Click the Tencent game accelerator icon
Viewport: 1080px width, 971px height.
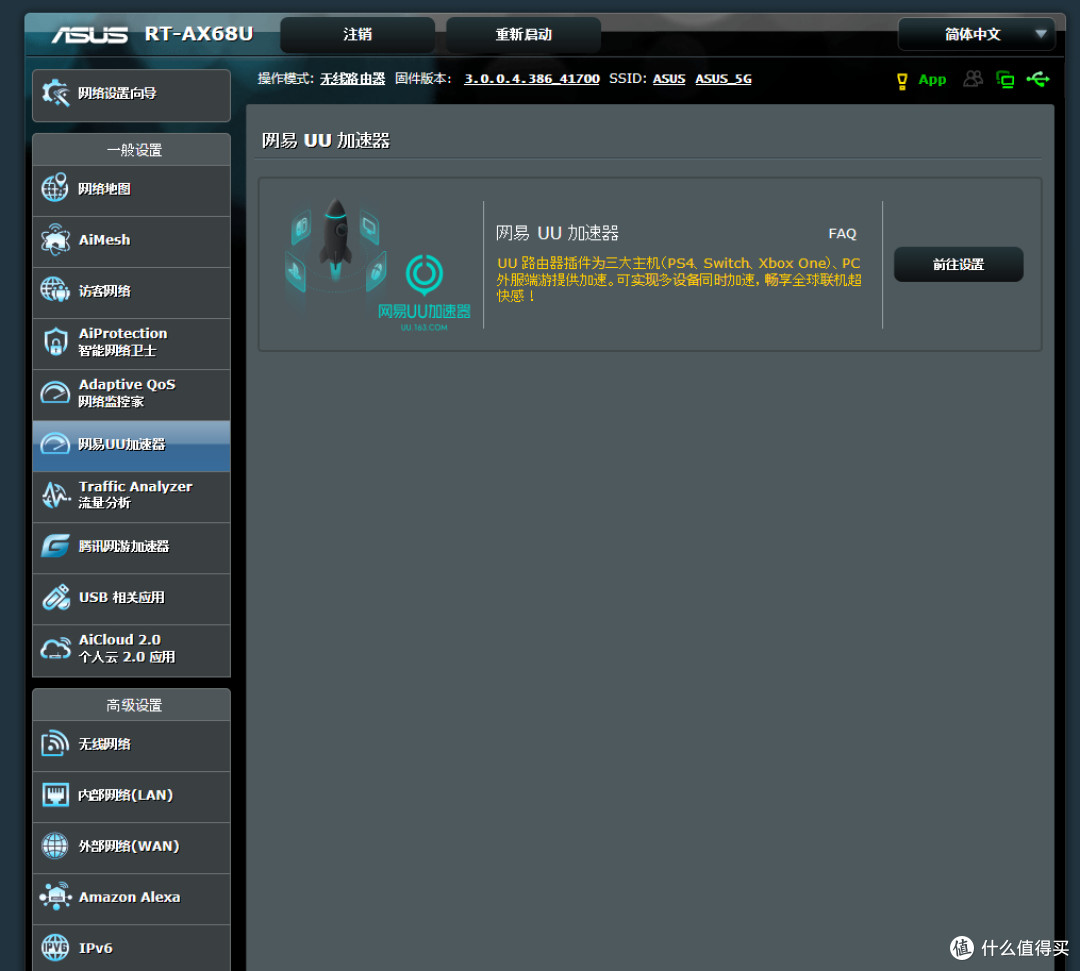55,546
